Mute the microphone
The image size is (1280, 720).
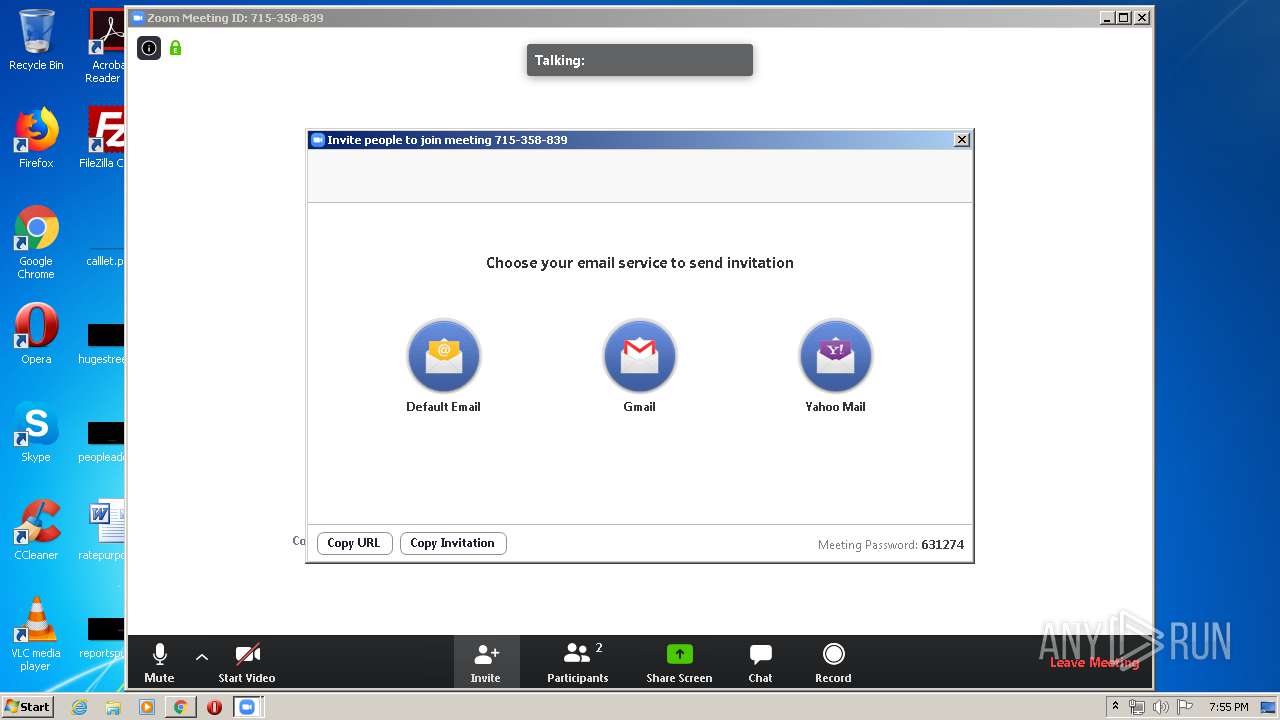click(159, 663)
